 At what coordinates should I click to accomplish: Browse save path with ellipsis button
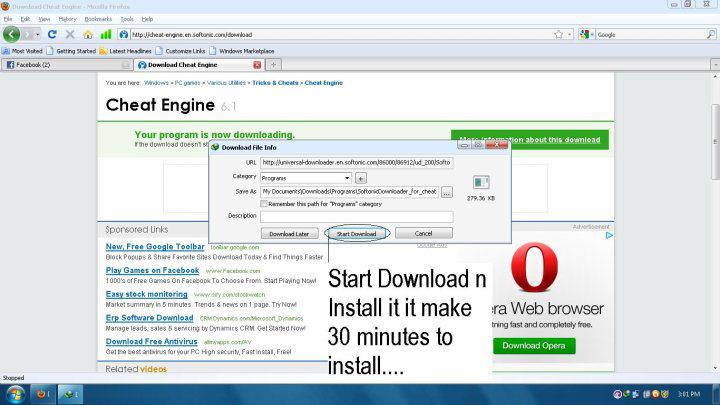[x=447, y=192]
